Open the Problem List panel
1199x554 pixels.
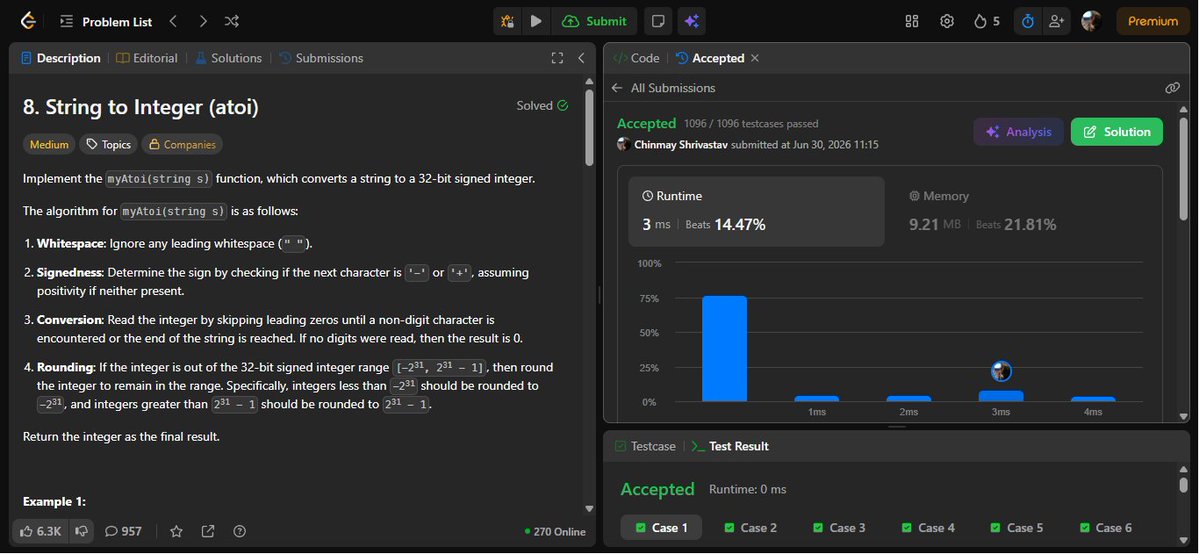coord(106,21)
